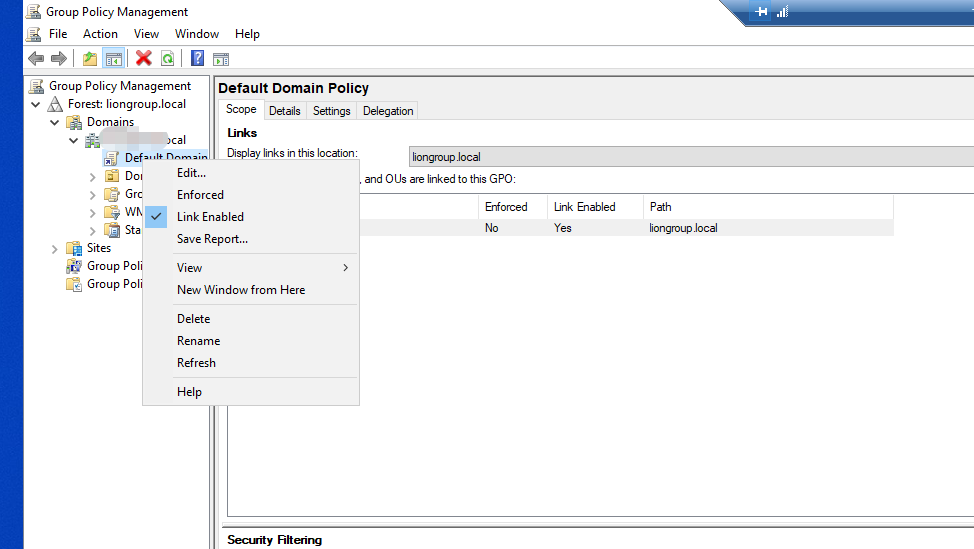
Task: Choose Refresh from the context menu
Action: coord(251,363)
